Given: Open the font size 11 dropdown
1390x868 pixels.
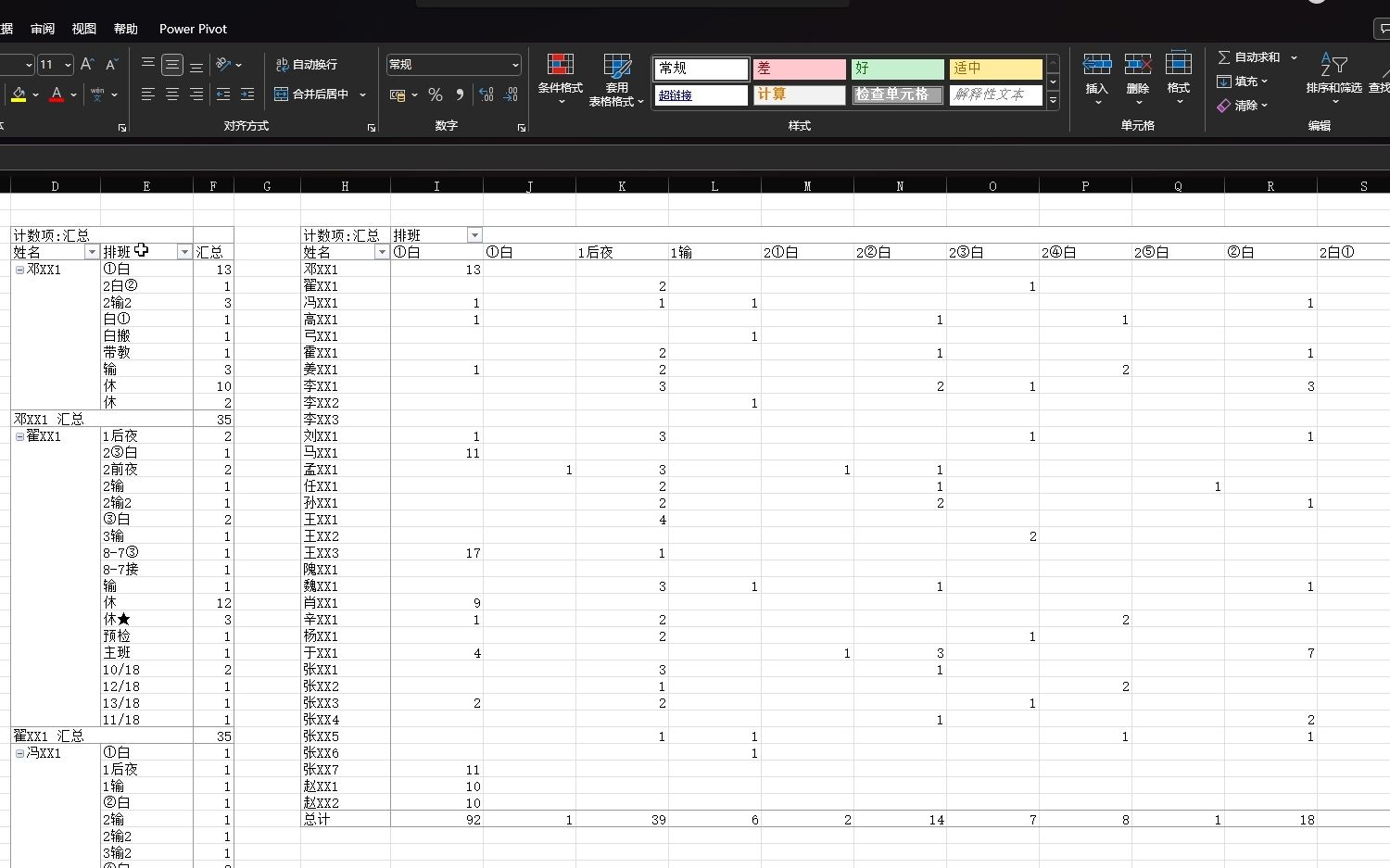Looking at the screenshot, I should click(x=68, y=65).
